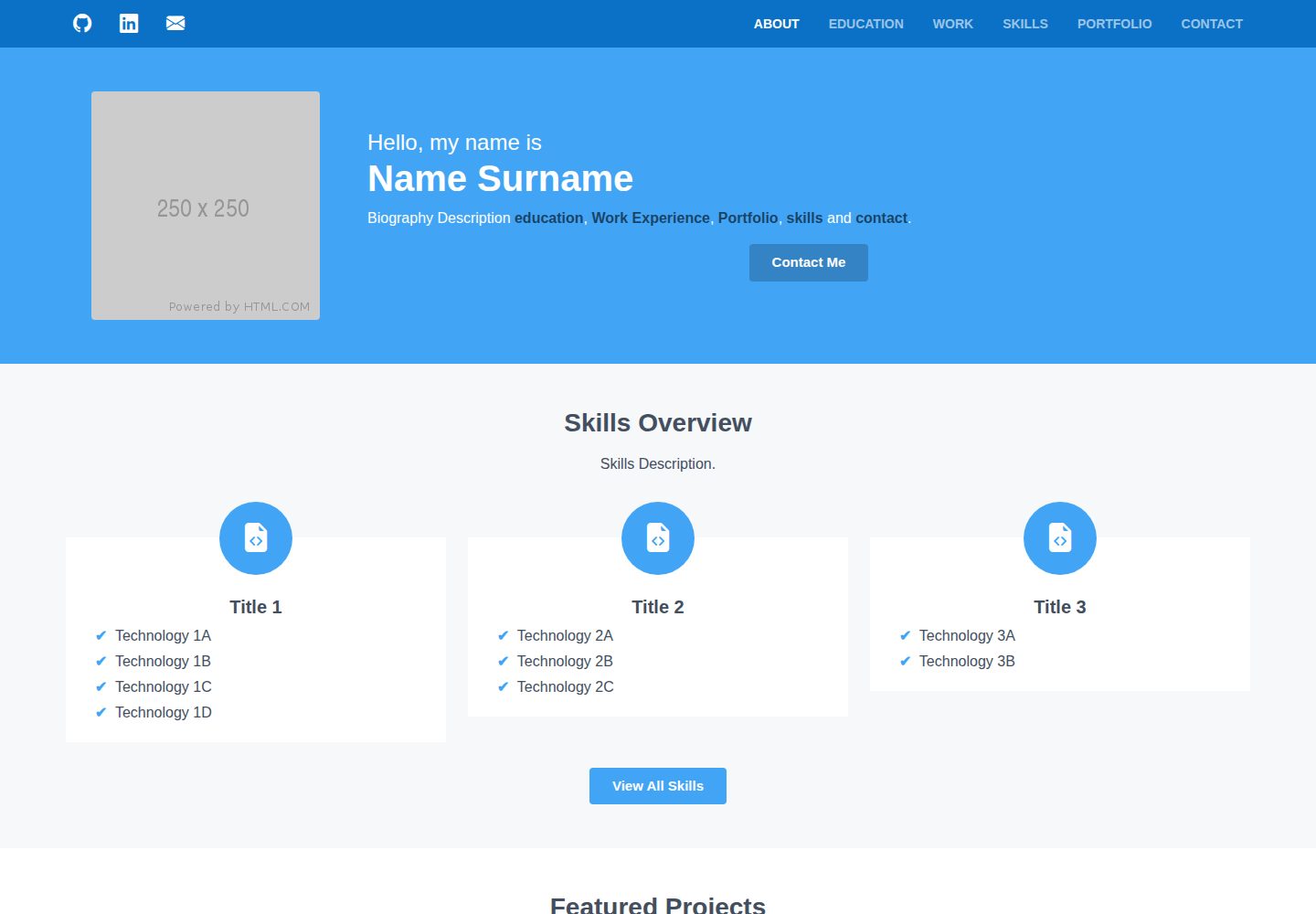Open the Portfolio nav item

[1115, 24]
